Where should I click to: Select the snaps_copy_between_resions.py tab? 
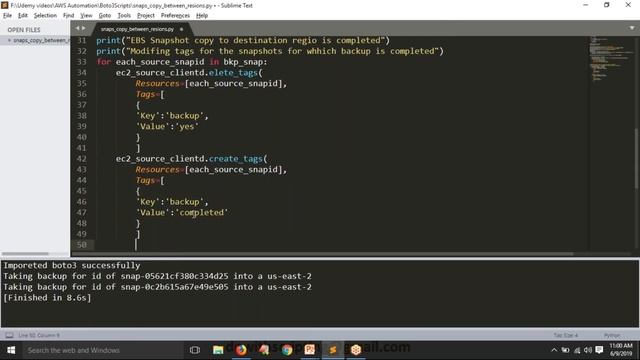pyautogui.click(x=137, y=29)
